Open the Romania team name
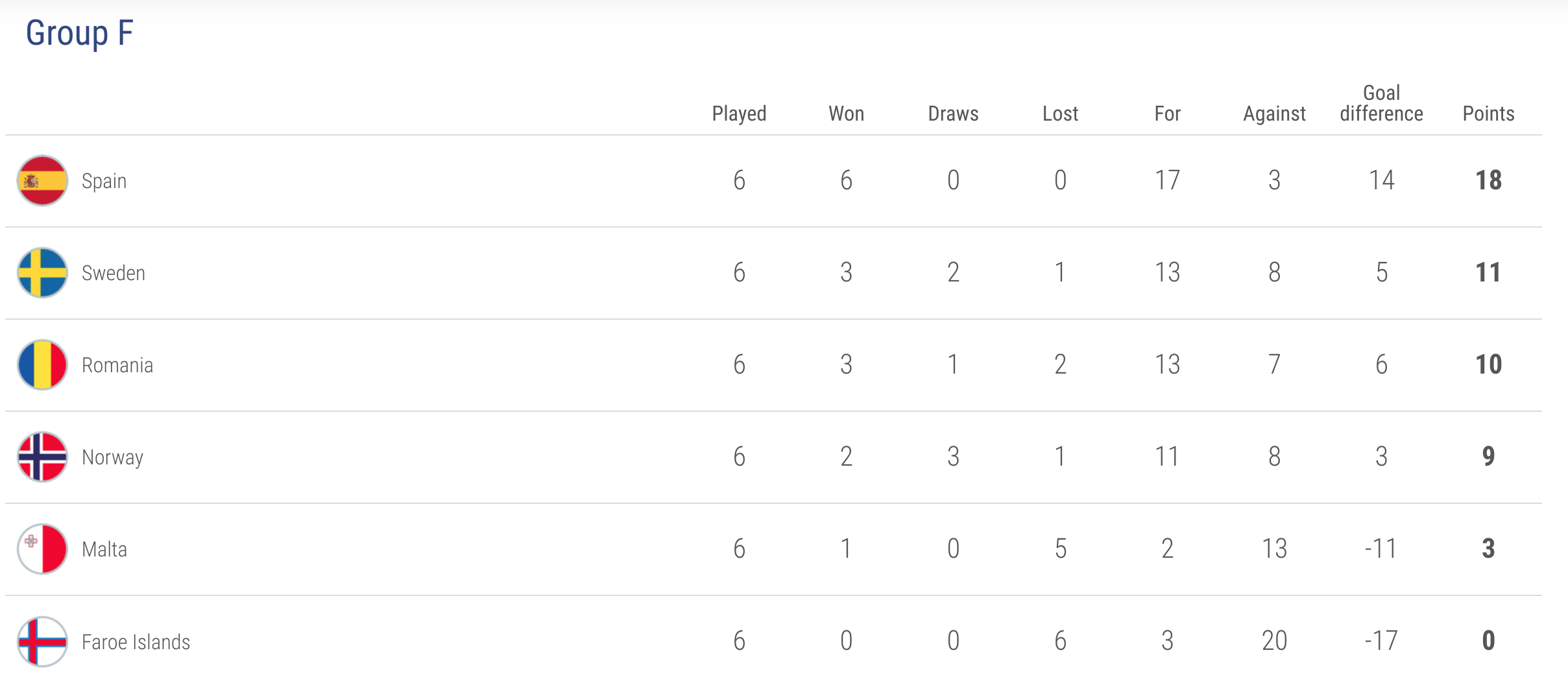This screenshot has height=692, width=1568. click(x=117, y=365)
